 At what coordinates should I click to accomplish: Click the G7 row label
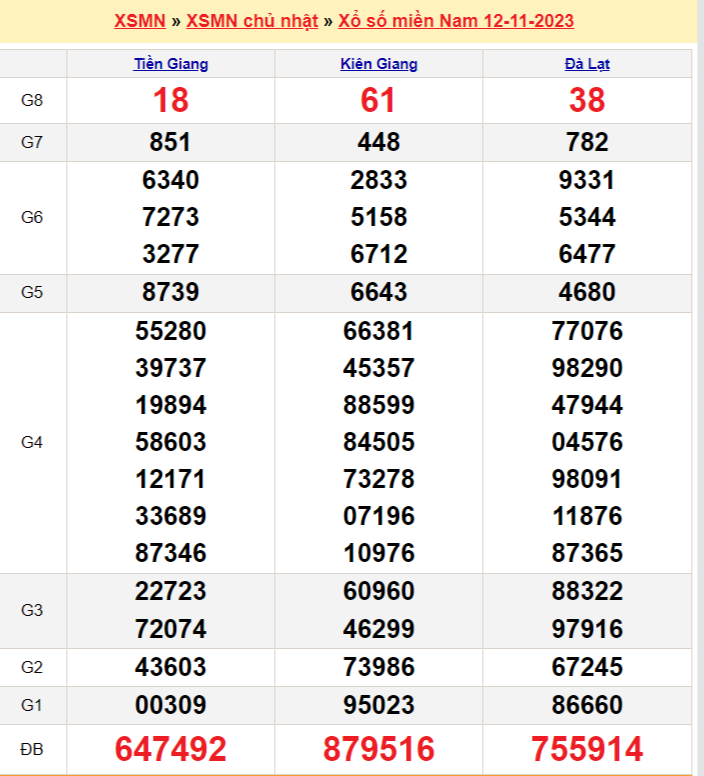coord(32,142)
